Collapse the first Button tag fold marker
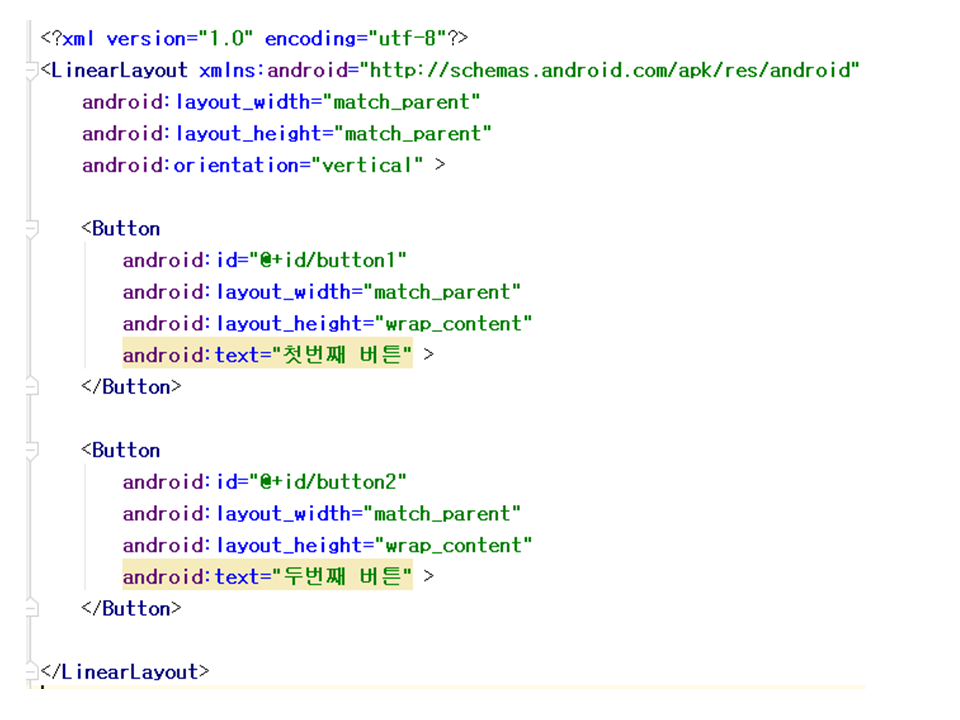960x720 pixels. (x=32, y=229)
